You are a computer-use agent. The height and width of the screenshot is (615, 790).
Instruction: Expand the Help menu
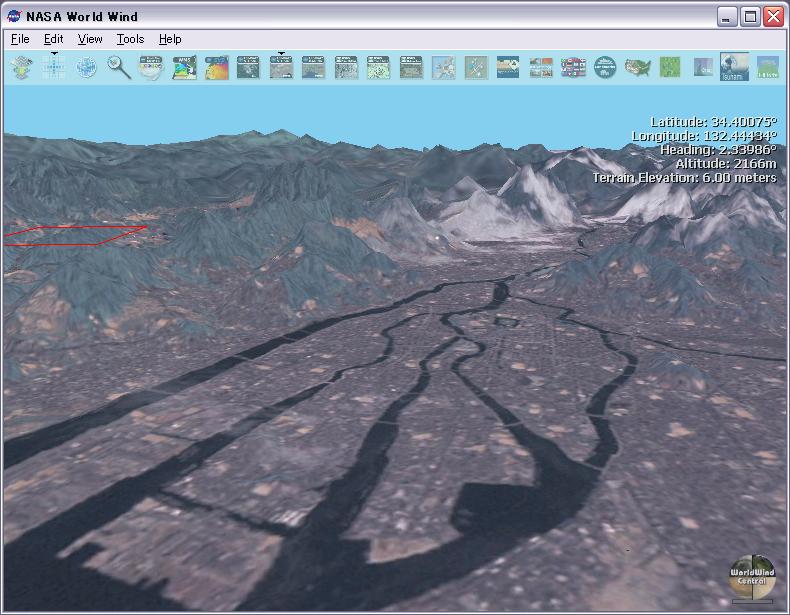(x=170, y=39)
